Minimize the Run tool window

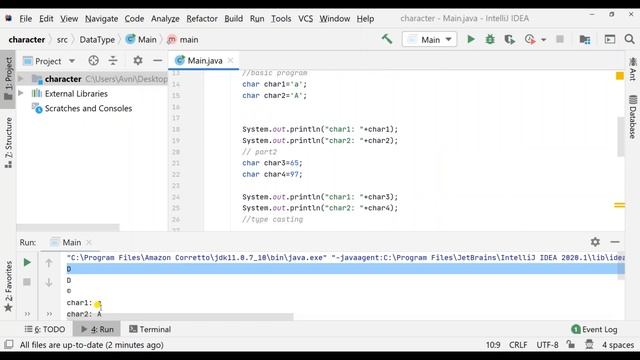click(615, 242)
